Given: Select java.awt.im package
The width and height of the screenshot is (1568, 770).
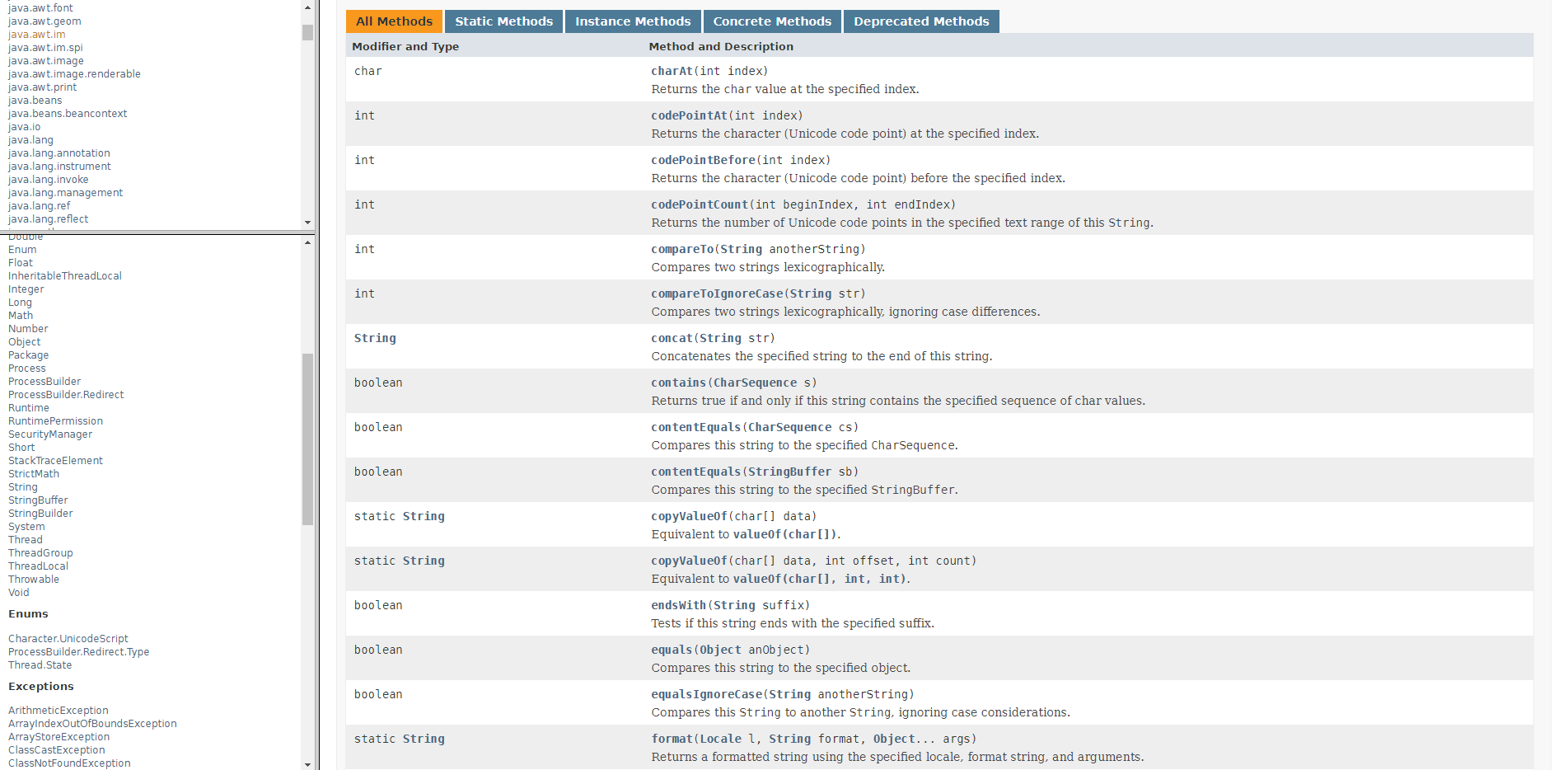Looking at the screenshot, I should [37, 35].
